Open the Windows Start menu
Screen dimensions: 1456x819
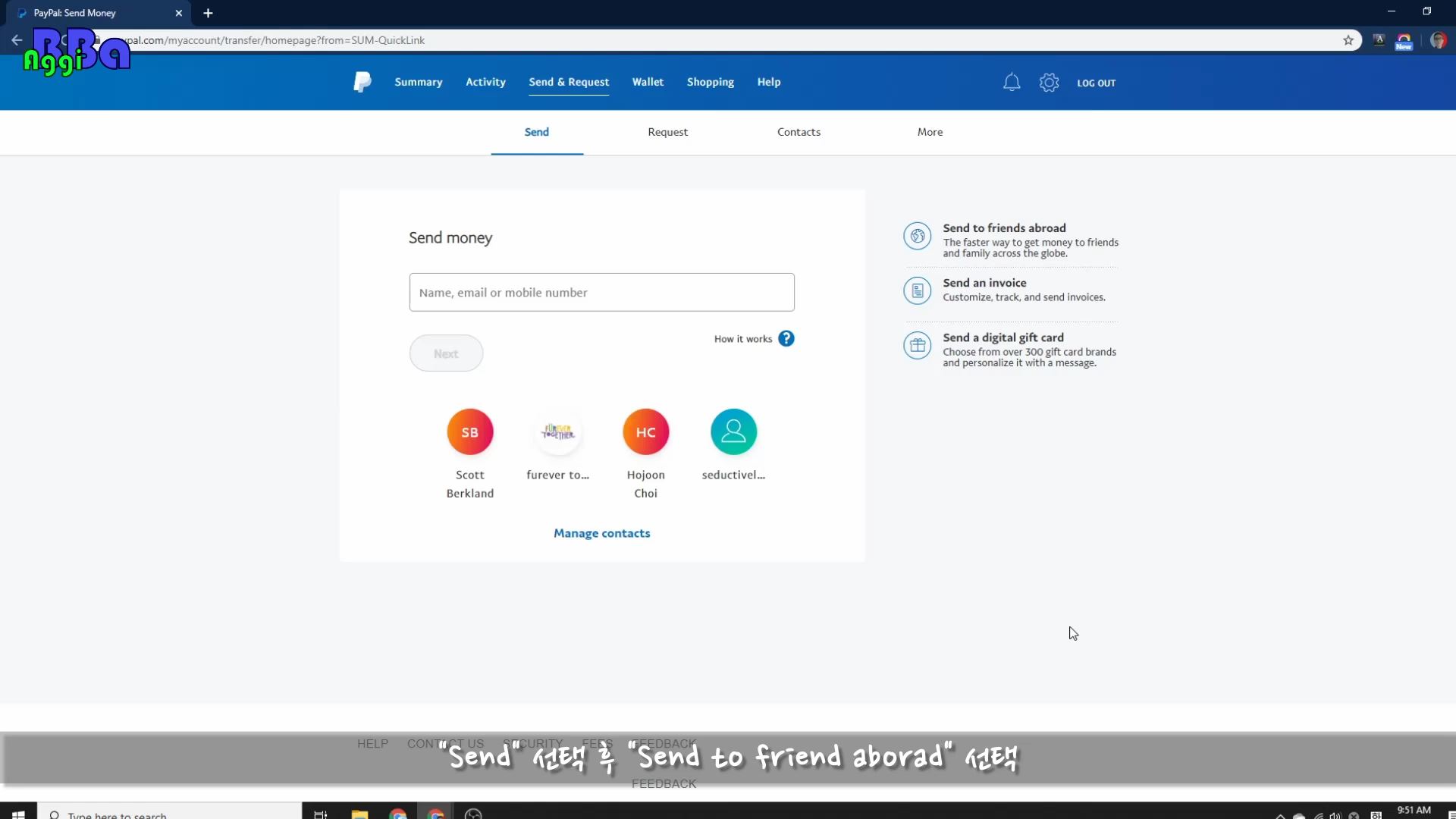pos(18,814)
